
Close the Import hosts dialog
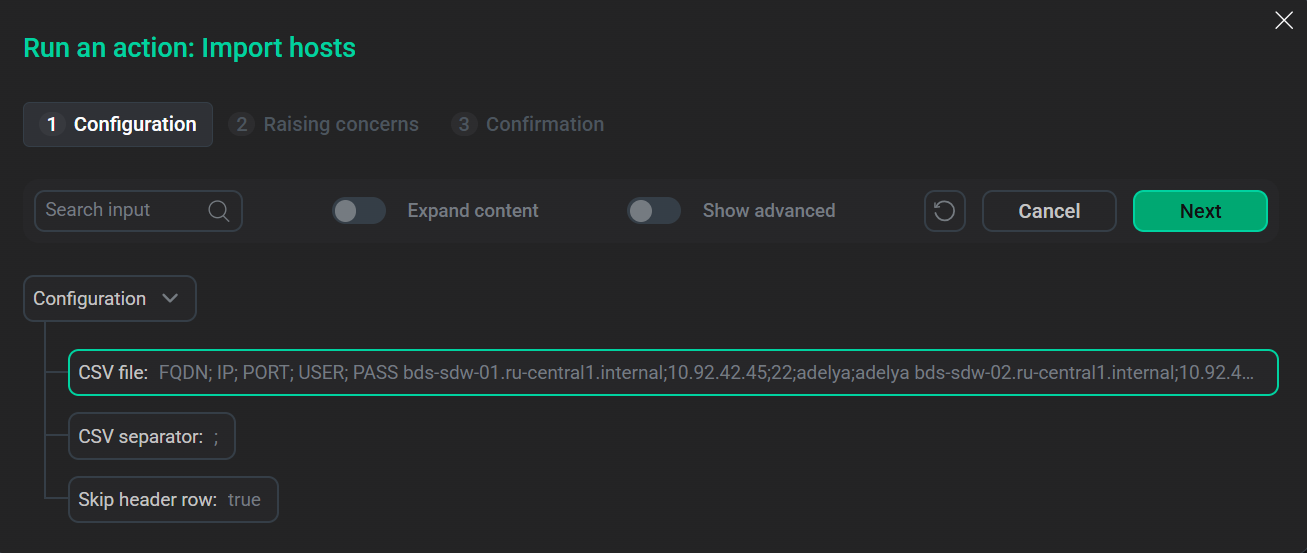(1284, 20)
